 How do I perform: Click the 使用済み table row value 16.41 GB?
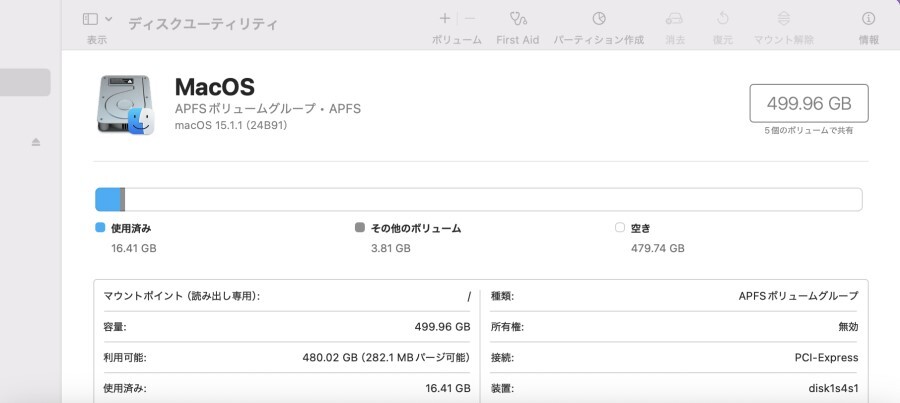(448, 388)
